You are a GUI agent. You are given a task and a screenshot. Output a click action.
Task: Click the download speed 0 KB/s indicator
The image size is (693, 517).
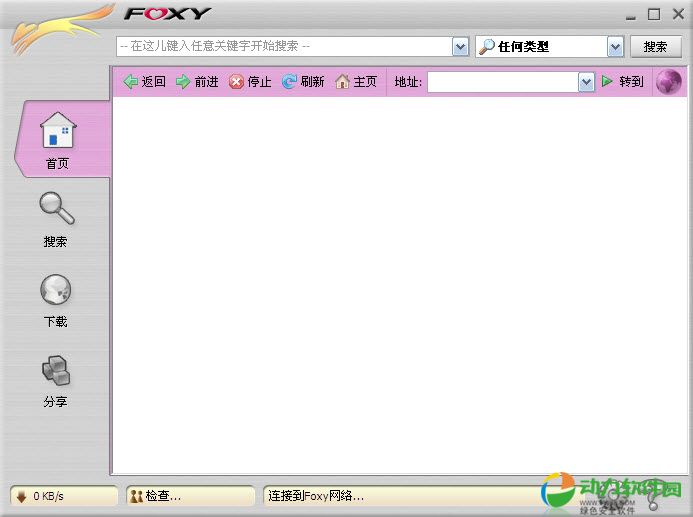point(64,495)
